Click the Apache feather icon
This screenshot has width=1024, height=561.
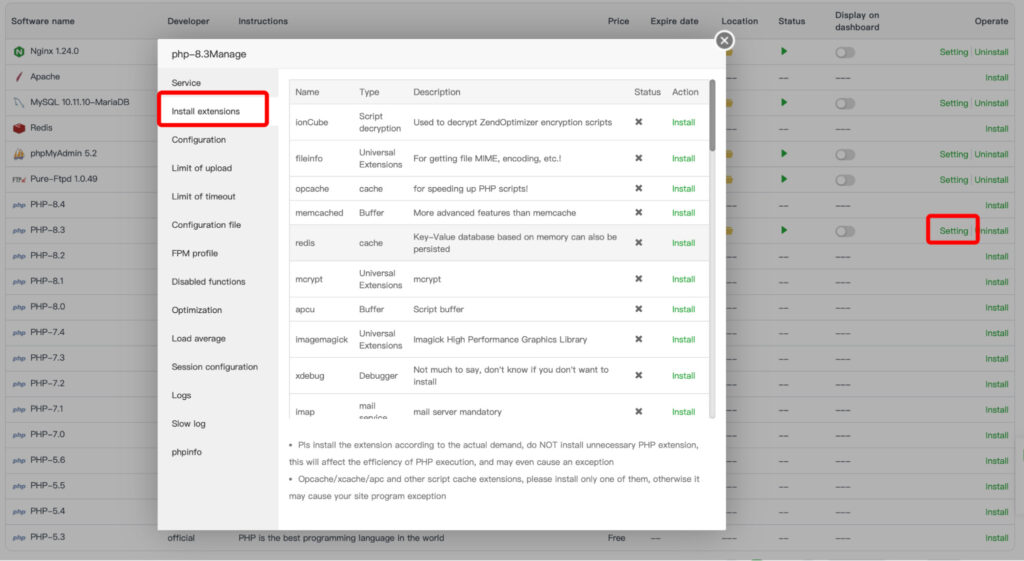tap(19, 77)
